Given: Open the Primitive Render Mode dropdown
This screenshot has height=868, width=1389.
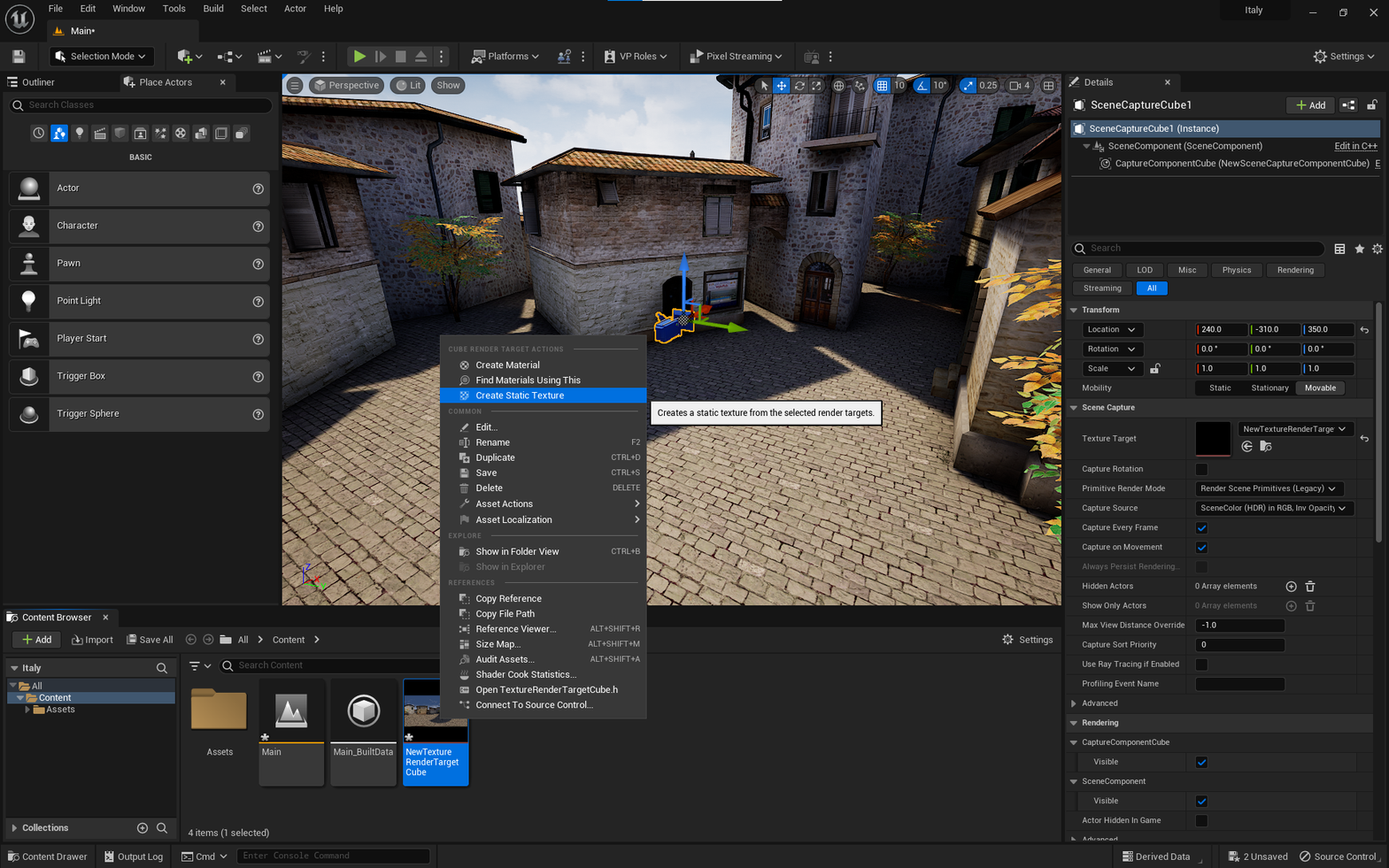Looking at the screenshot, I should (x=1269, y=488).
